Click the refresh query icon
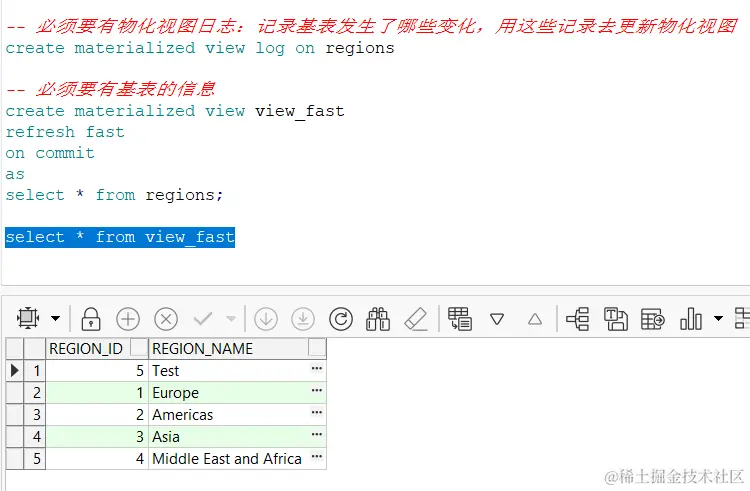 pos(341,318)
